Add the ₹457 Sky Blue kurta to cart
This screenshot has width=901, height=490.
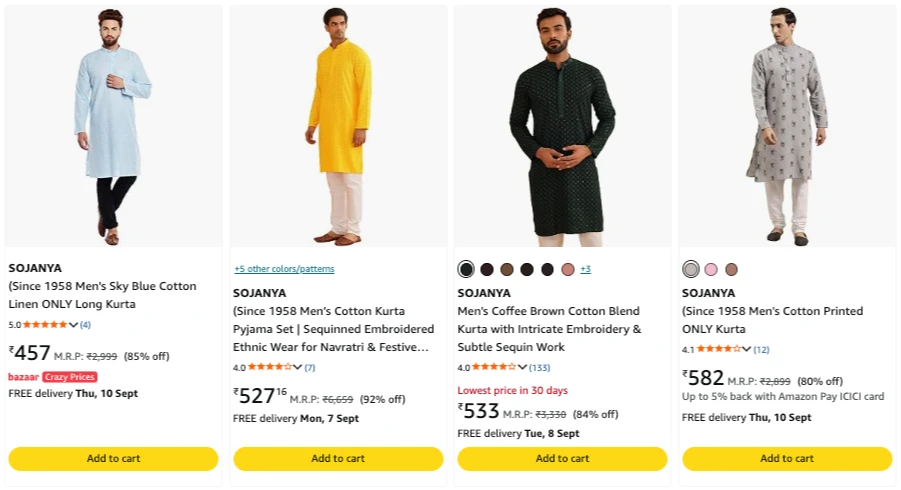113,458
